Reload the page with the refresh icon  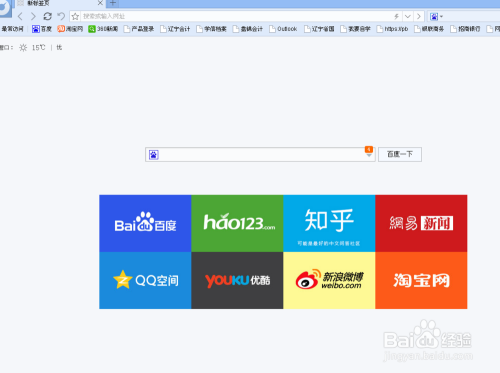click(47, 16)
